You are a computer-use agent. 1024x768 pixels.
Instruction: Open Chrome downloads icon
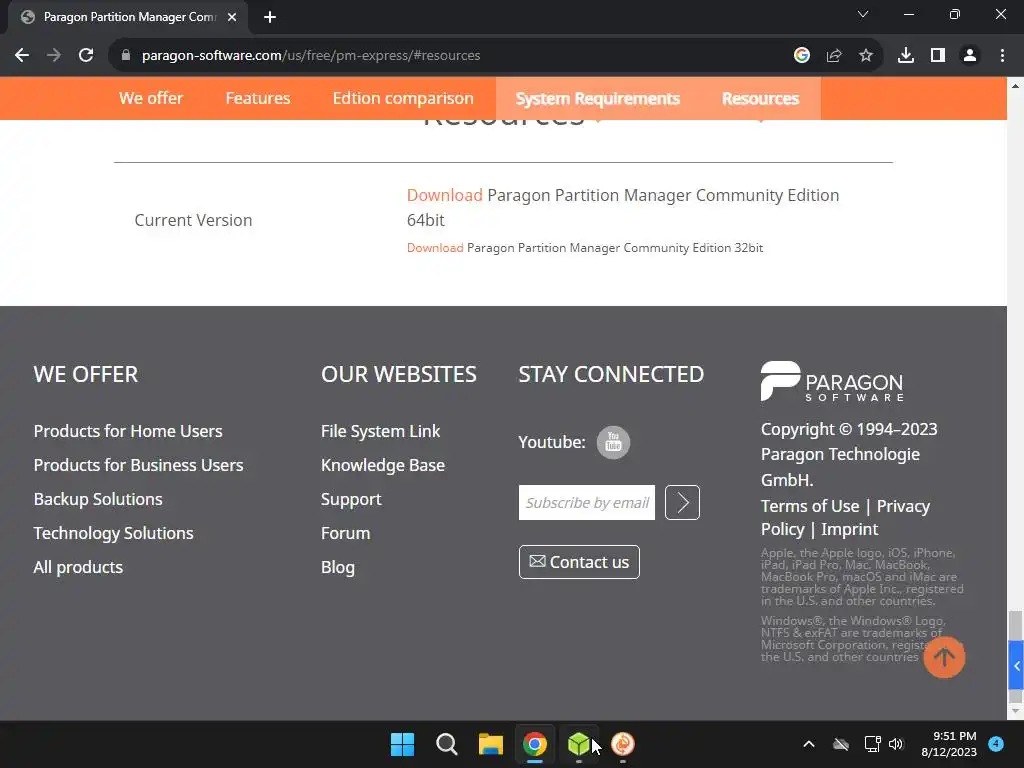(906, 56)
